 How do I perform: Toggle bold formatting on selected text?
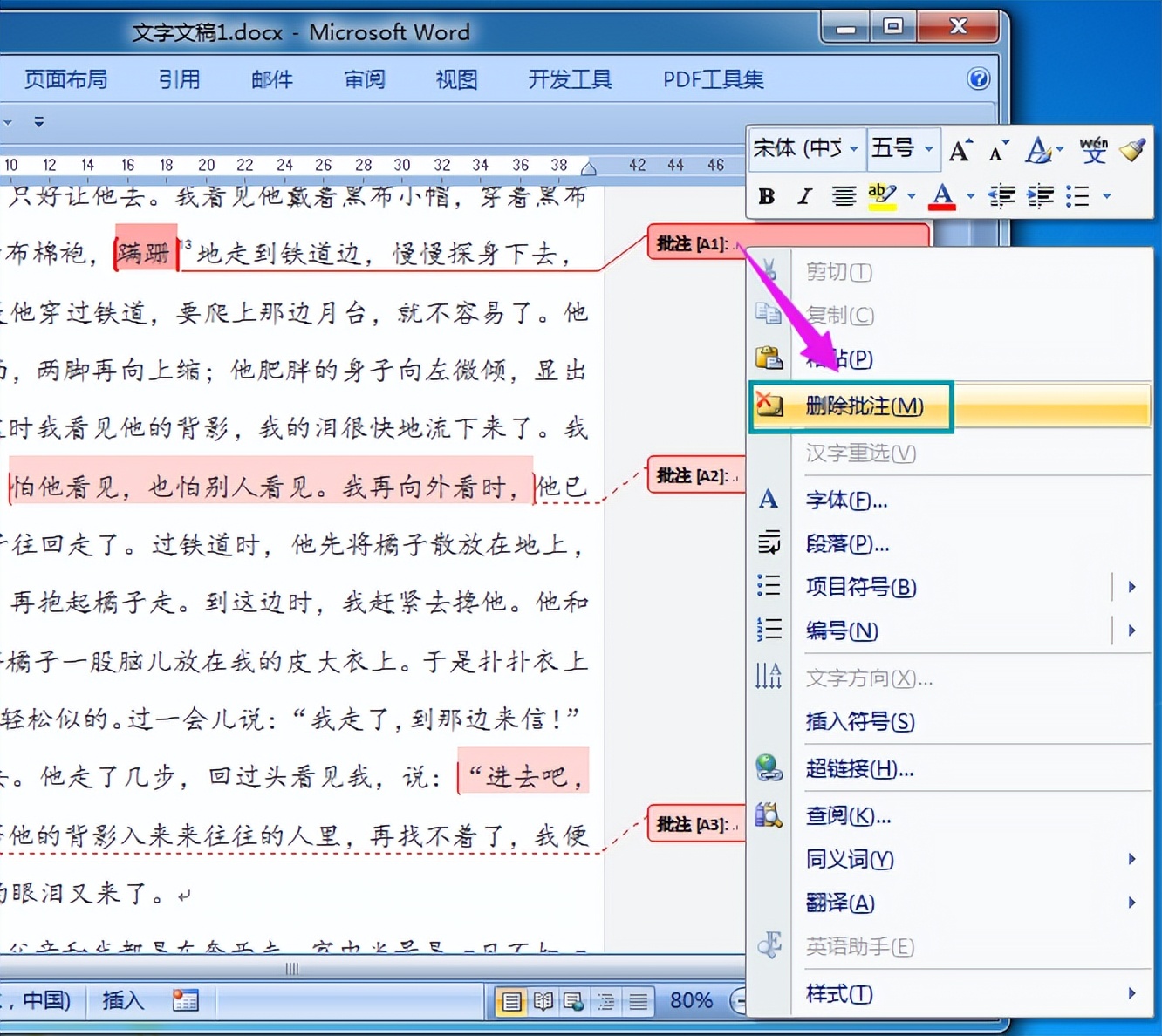[766, 196]
